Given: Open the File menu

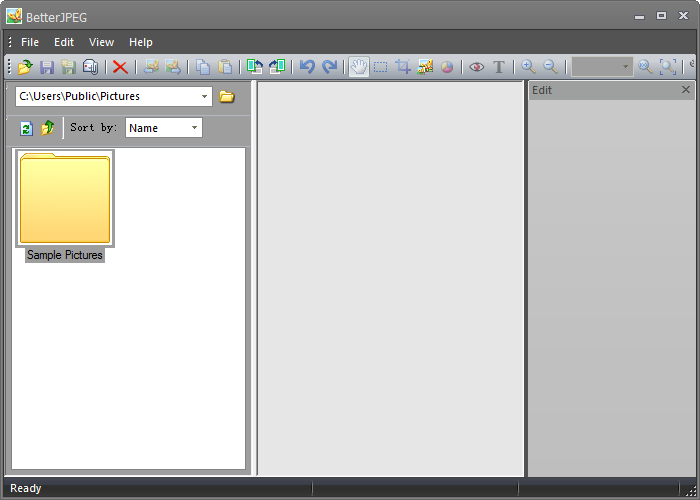Looking at the screenshot, I should point(30,42).
